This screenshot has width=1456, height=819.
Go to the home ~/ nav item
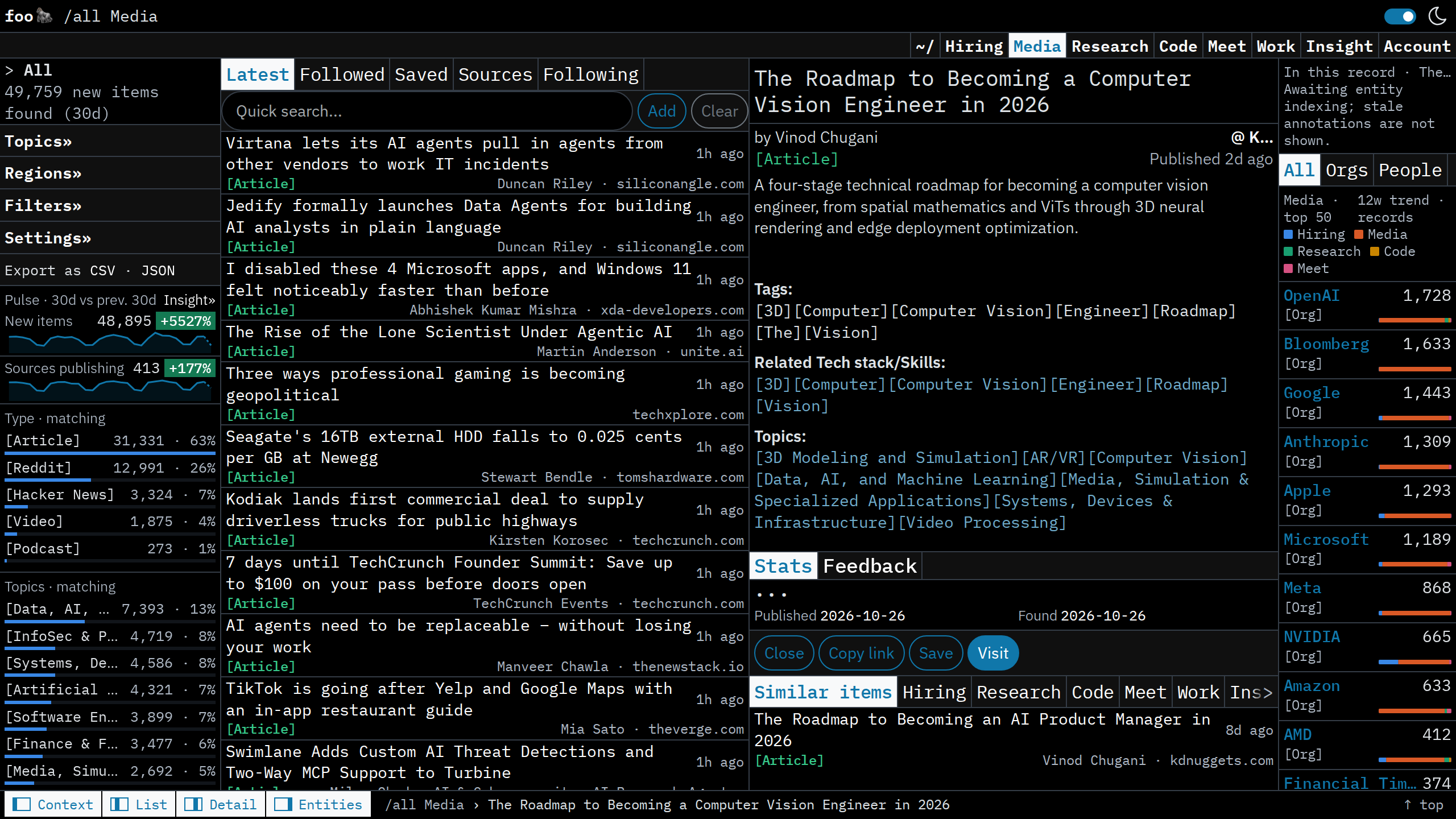pyautogui.click(x=925, y=46)
